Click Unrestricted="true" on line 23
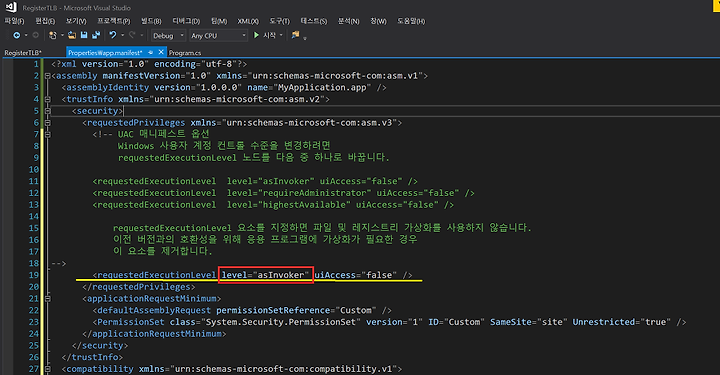Image resolution: width=720 pixels, height=375 pixels. point(622,322)
